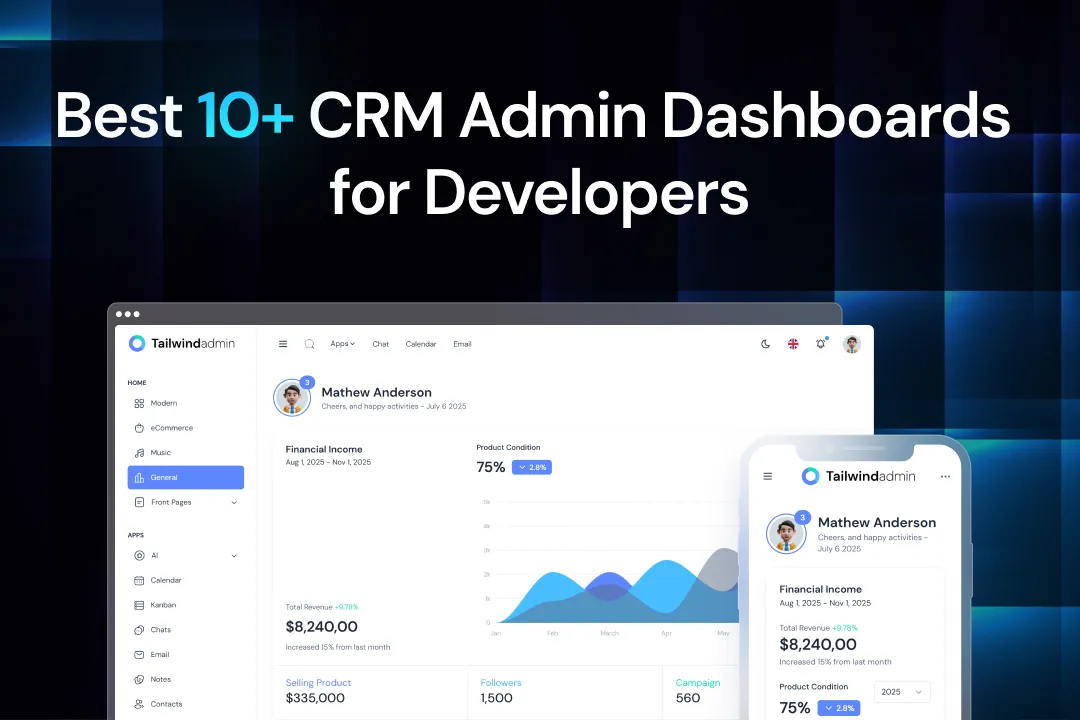Image resolution: width=1080 pixels, height=720 pixels.
Task: Open Kanban app from the sidebar
Action: pos(163,605)
